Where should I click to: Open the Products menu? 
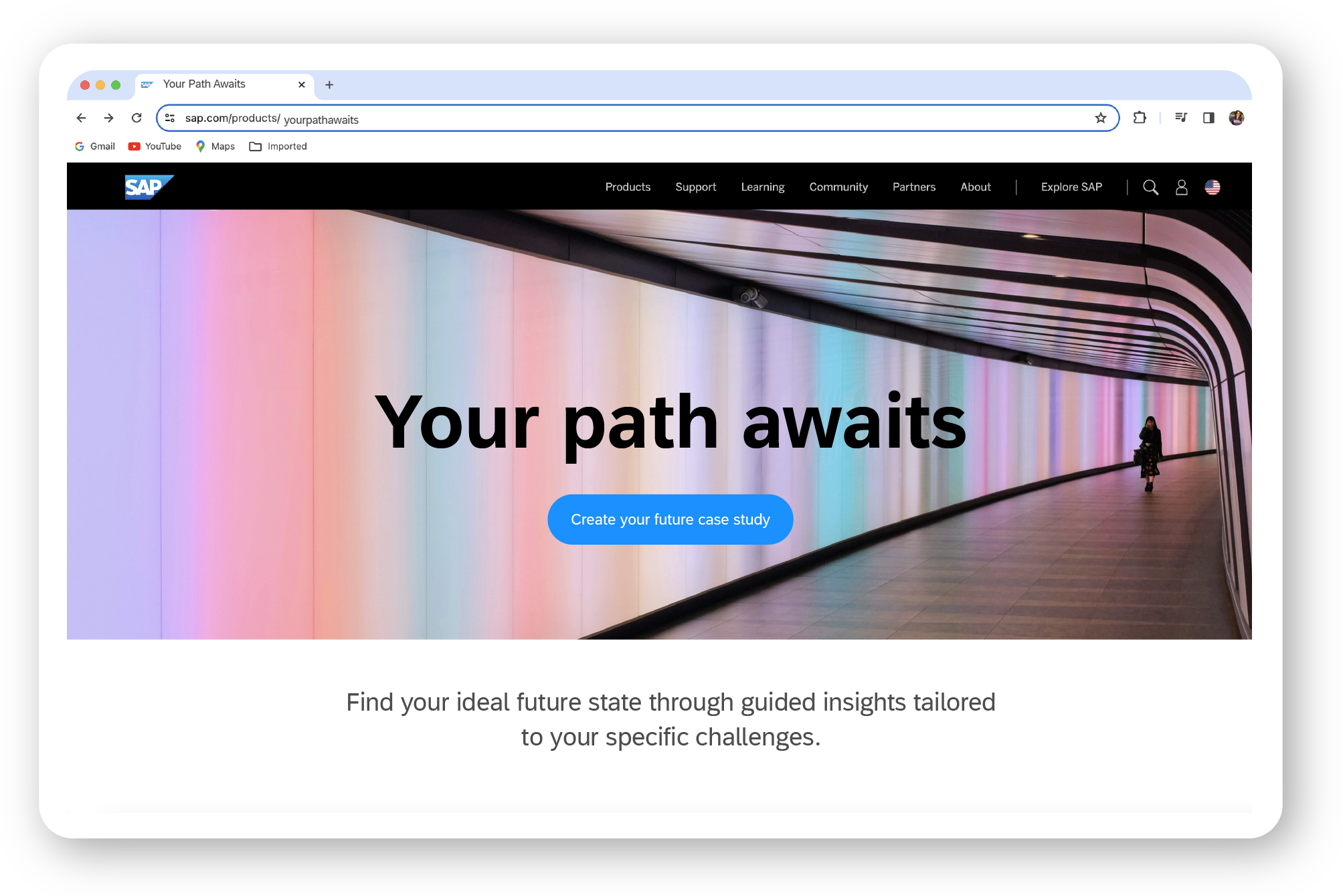628,187
